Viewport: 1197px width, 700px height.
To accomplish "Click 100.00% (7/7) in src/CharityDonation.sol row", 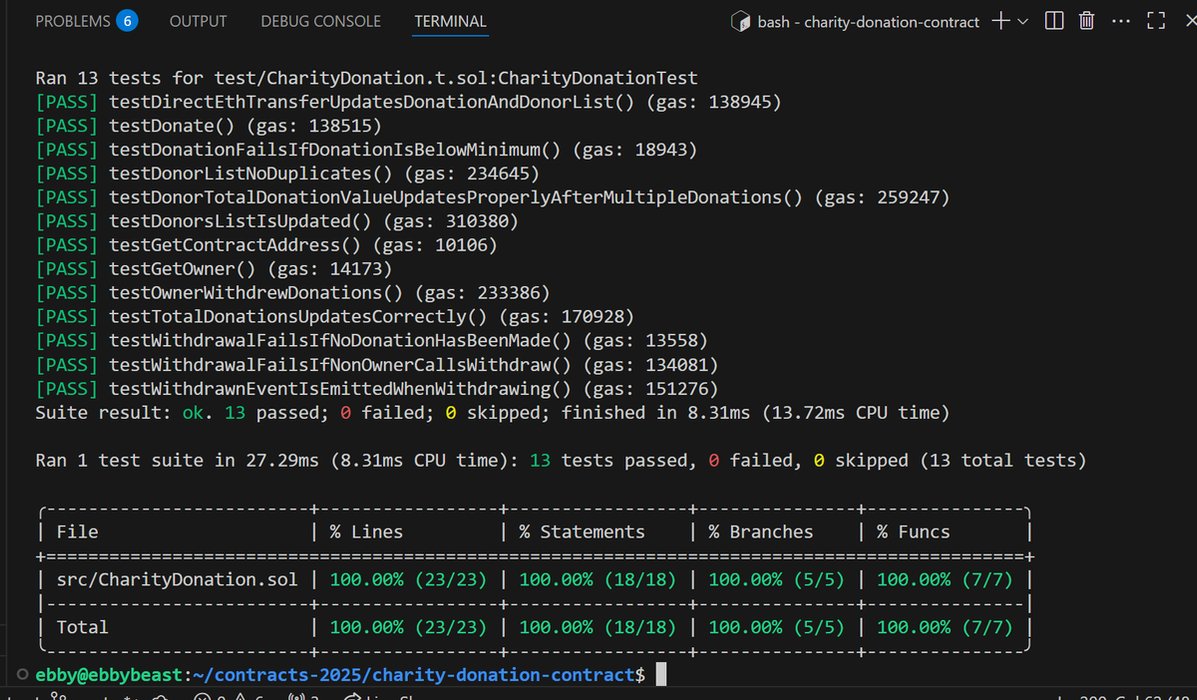I will [944, 579].
